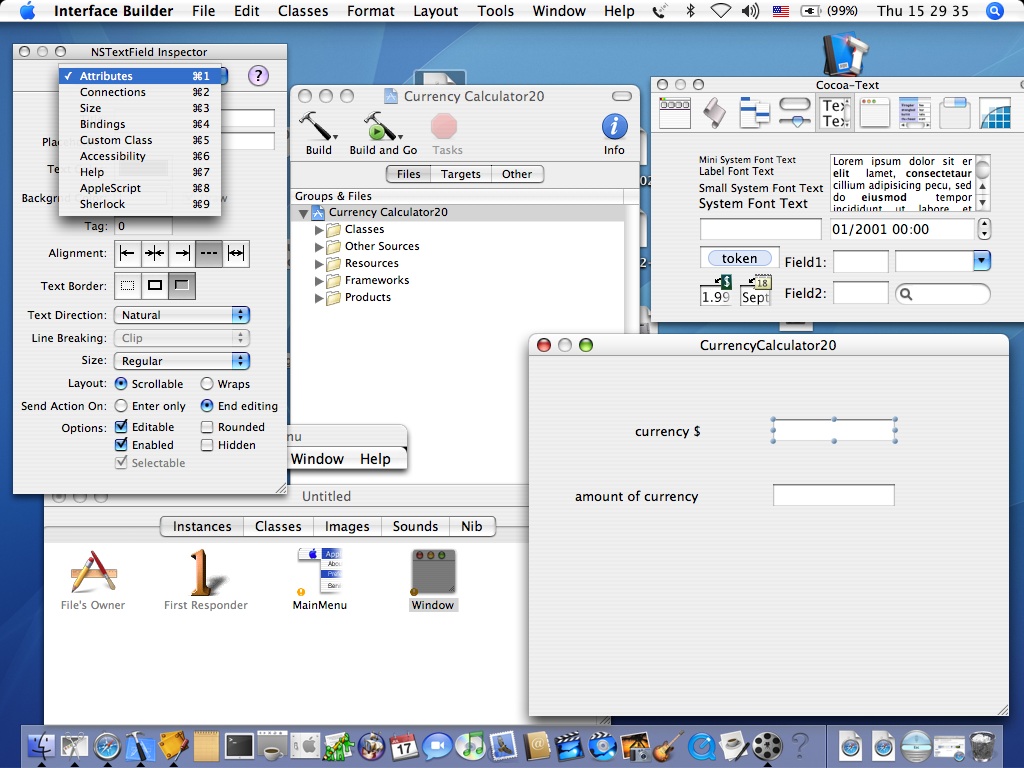Select the Scrollable layout radio button
1024x768 pixels.
point(121,383)
